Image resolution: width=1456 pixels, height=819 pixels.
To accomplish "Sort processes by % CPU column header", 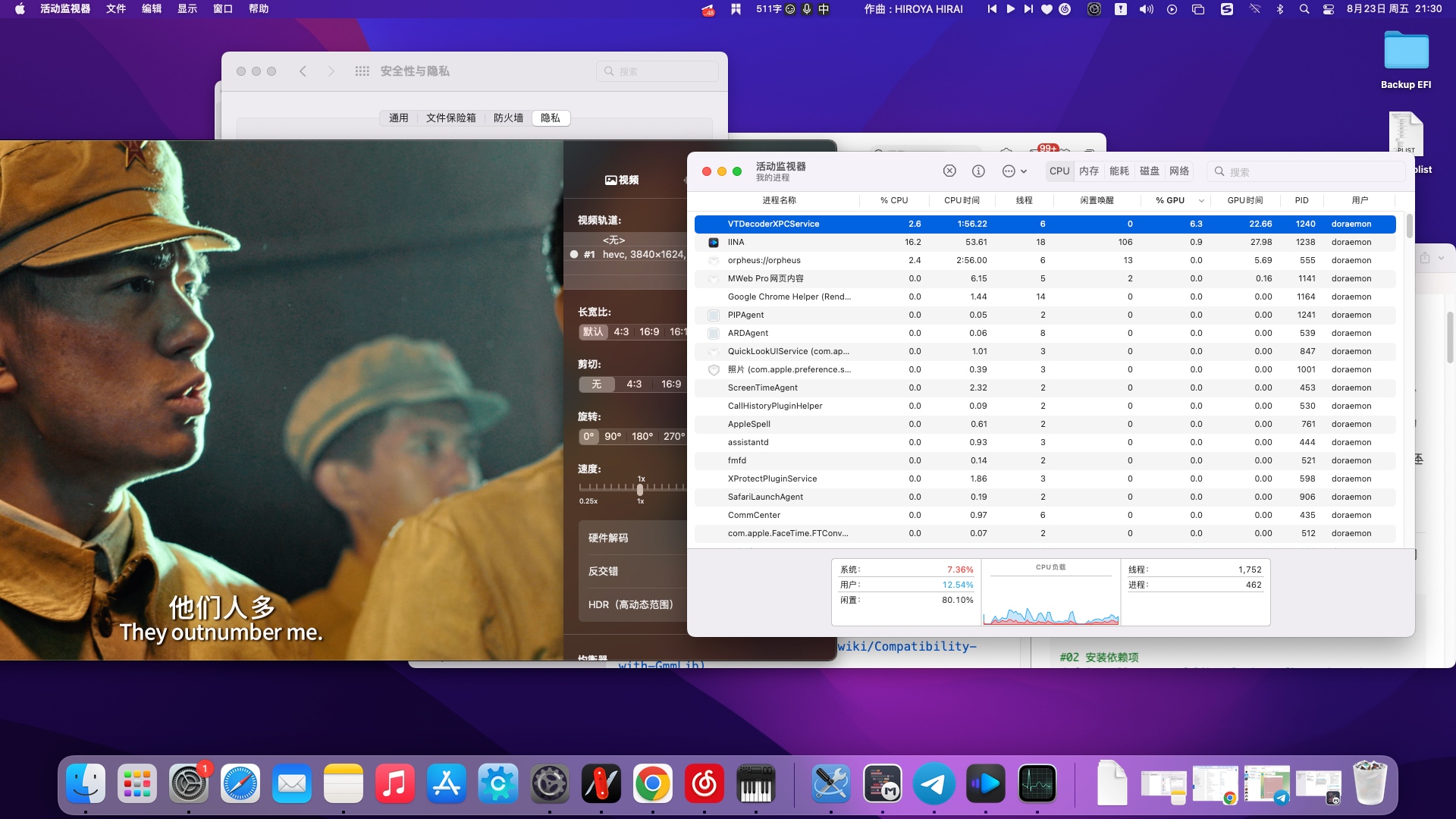I will point(894,200).
